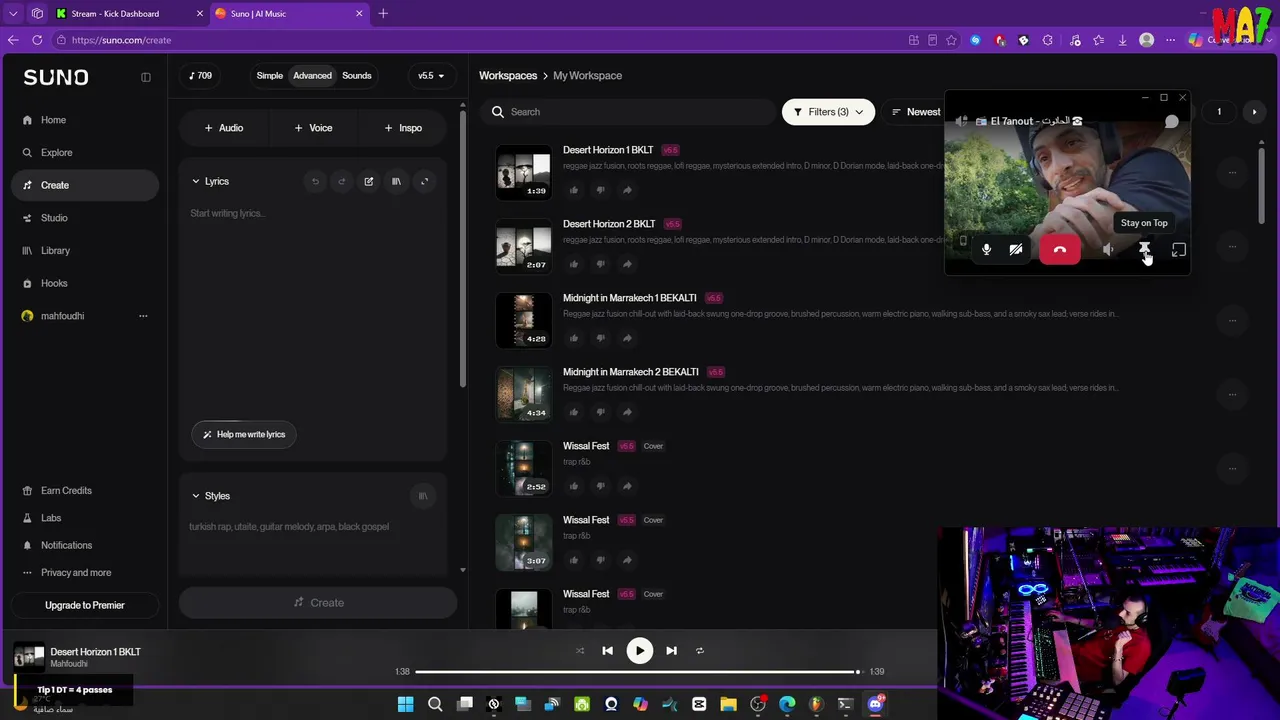This screenshot has width=1280, height=720.
Task: Open the Discord taskbar icon
Action: pos(876,705)
